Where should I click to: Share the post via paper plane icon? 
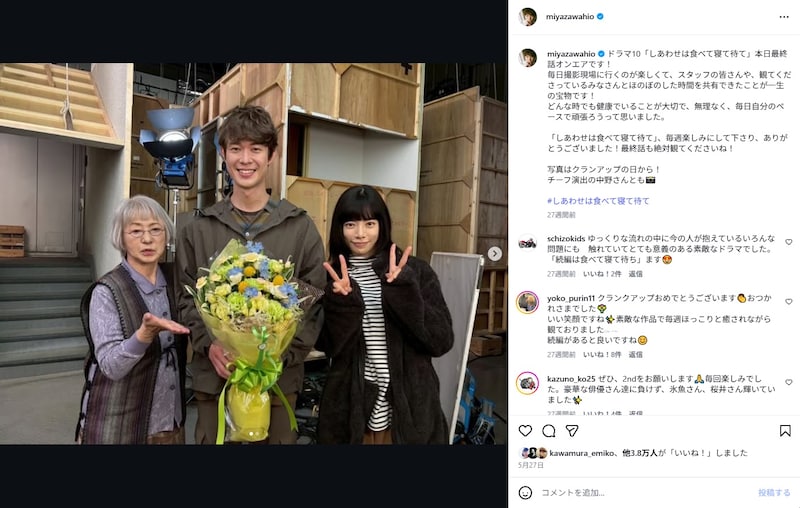572,431
